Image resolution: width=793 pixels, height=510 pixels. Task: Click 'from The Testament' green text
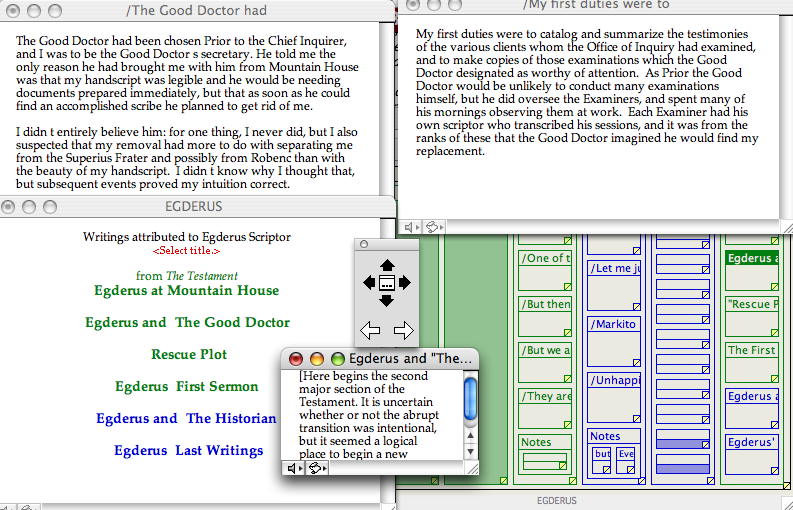pos(187,276)
